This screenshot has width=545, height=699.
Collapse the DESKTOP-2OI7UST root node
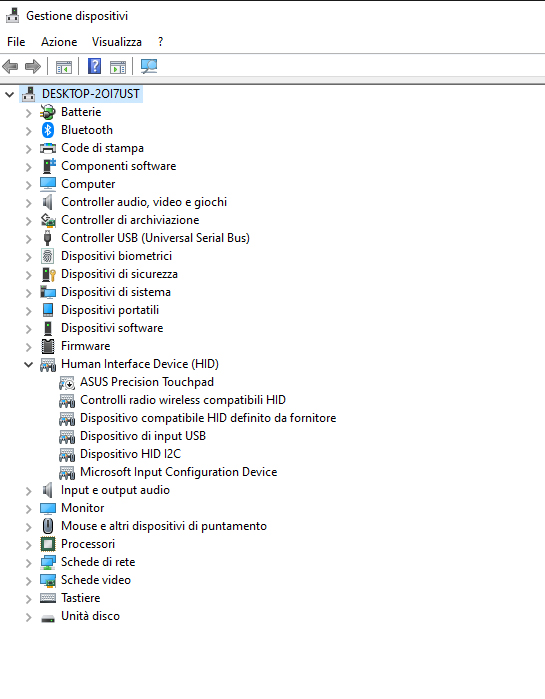9,95
